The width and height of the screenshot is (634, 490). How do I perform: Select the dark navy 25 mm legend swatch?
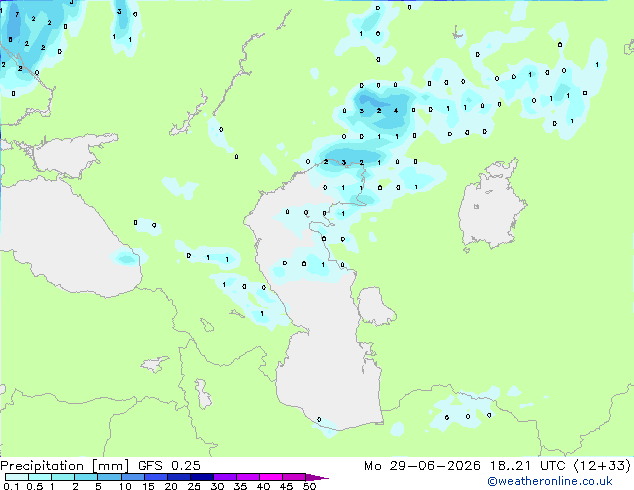(202, 477)
